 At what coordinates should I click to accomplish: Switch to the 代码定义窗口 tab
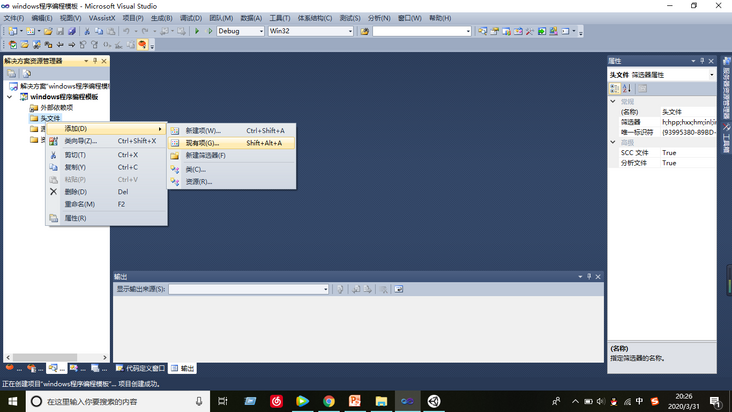click(140, 369)
